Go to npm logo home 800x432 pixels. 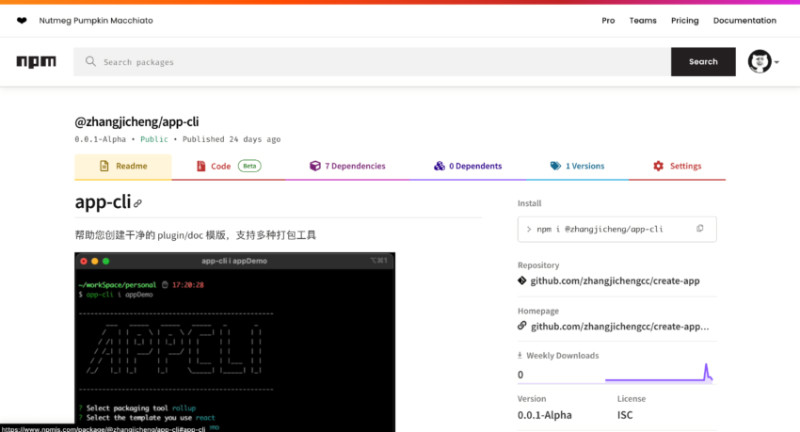coord(36,62)
